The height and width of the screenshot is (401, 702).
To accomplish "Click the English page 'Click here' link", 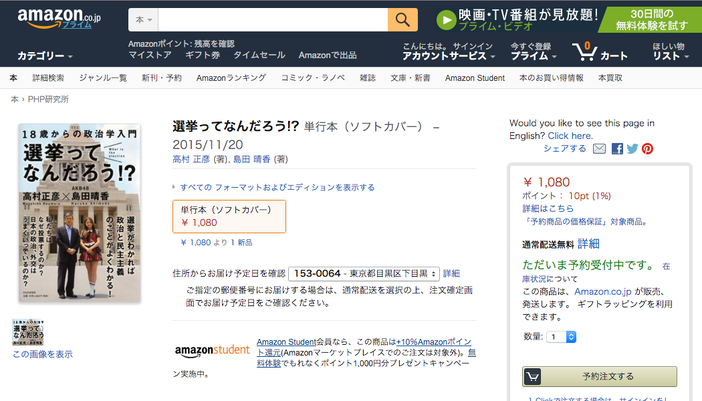I will (570, 136).
